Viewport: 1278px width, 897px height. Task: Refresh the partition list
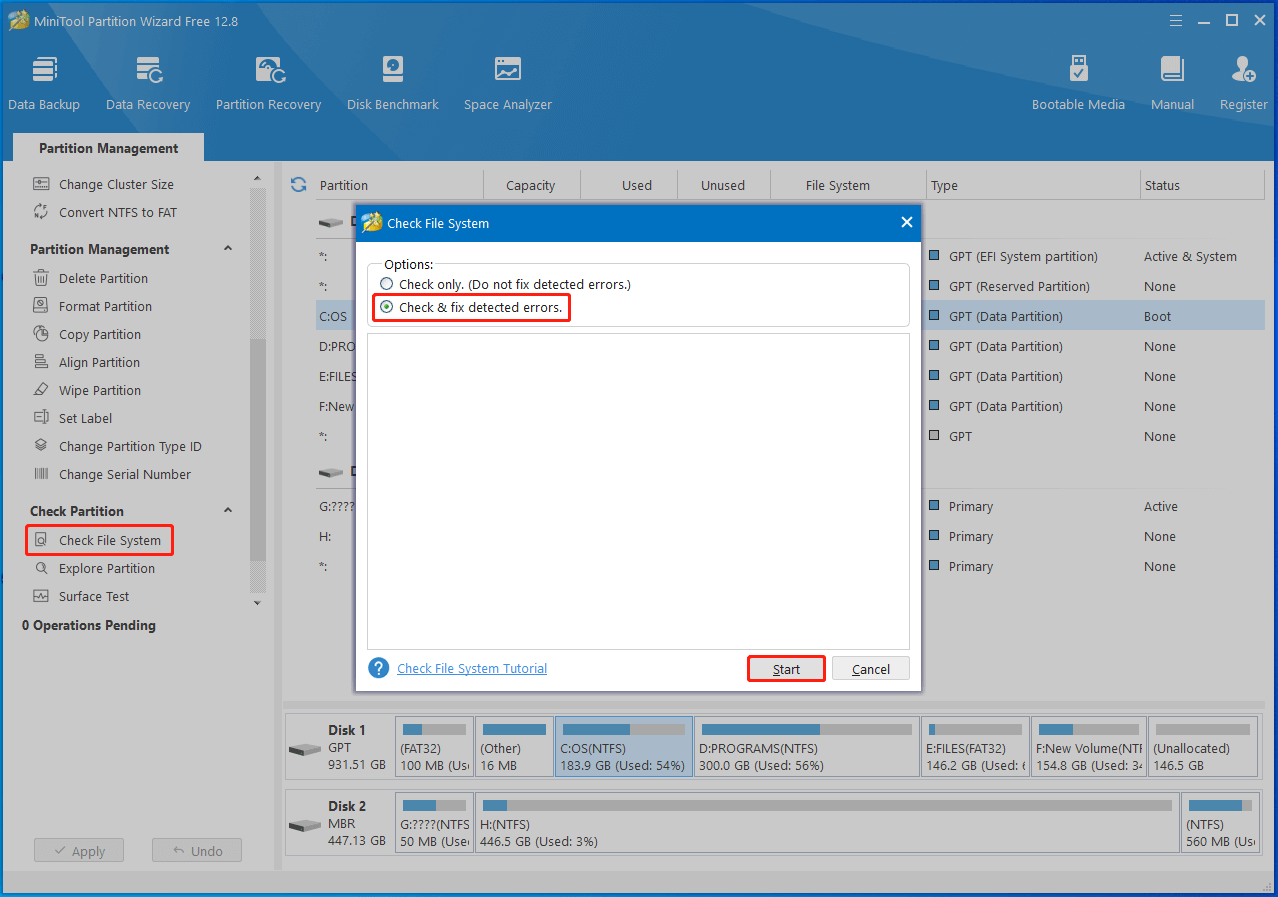[298, 184]
